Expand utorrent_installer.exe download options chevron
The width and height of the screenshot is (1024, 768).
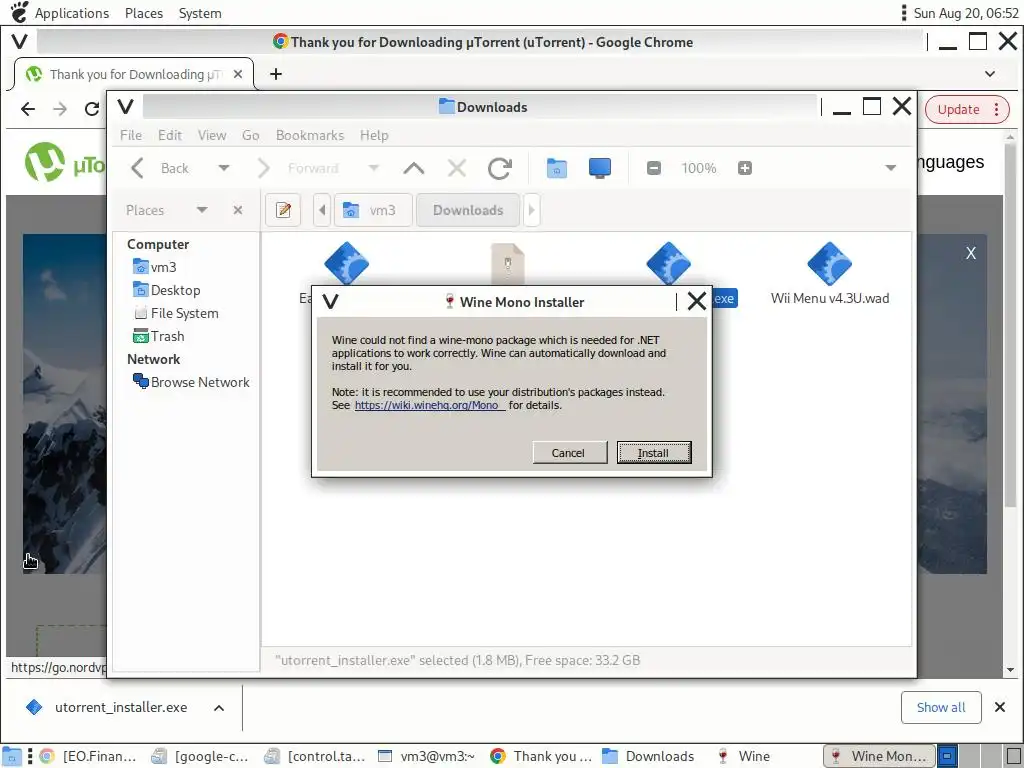pos(219,708)
